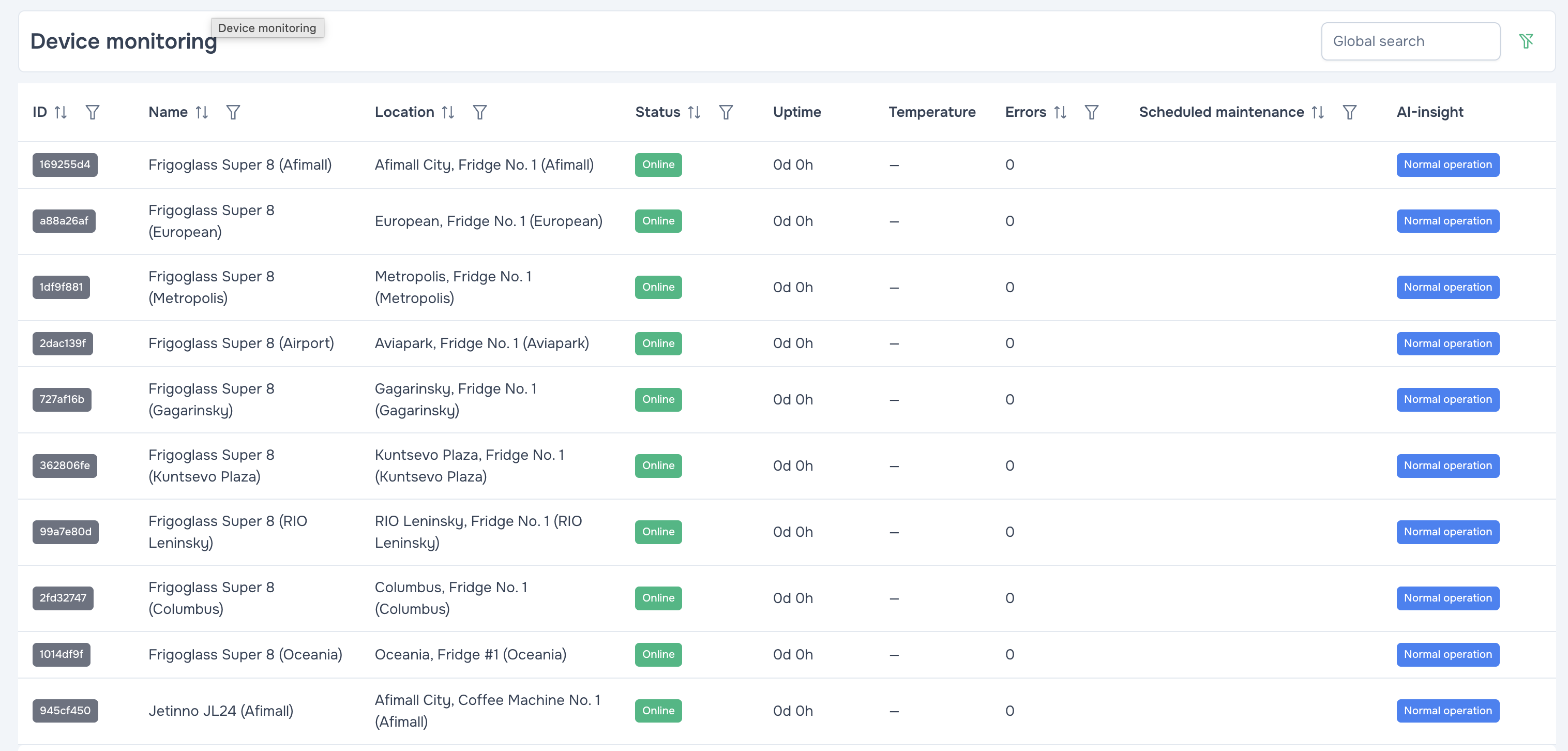Click device ID badge 2fd32747
Image resolution: width=1568 pixels, height=751 pixels.
[63, 597]
